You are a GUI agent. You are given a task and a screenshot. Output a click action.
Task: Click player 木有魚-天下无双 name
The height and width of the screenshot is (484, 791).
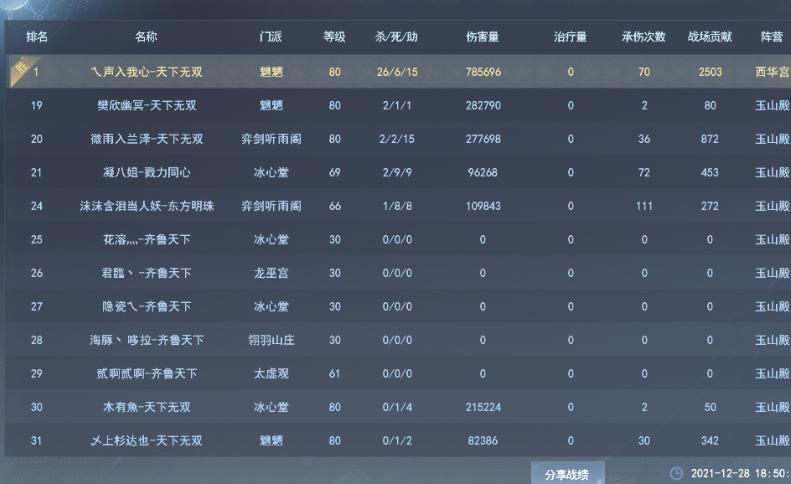[146, 407]
